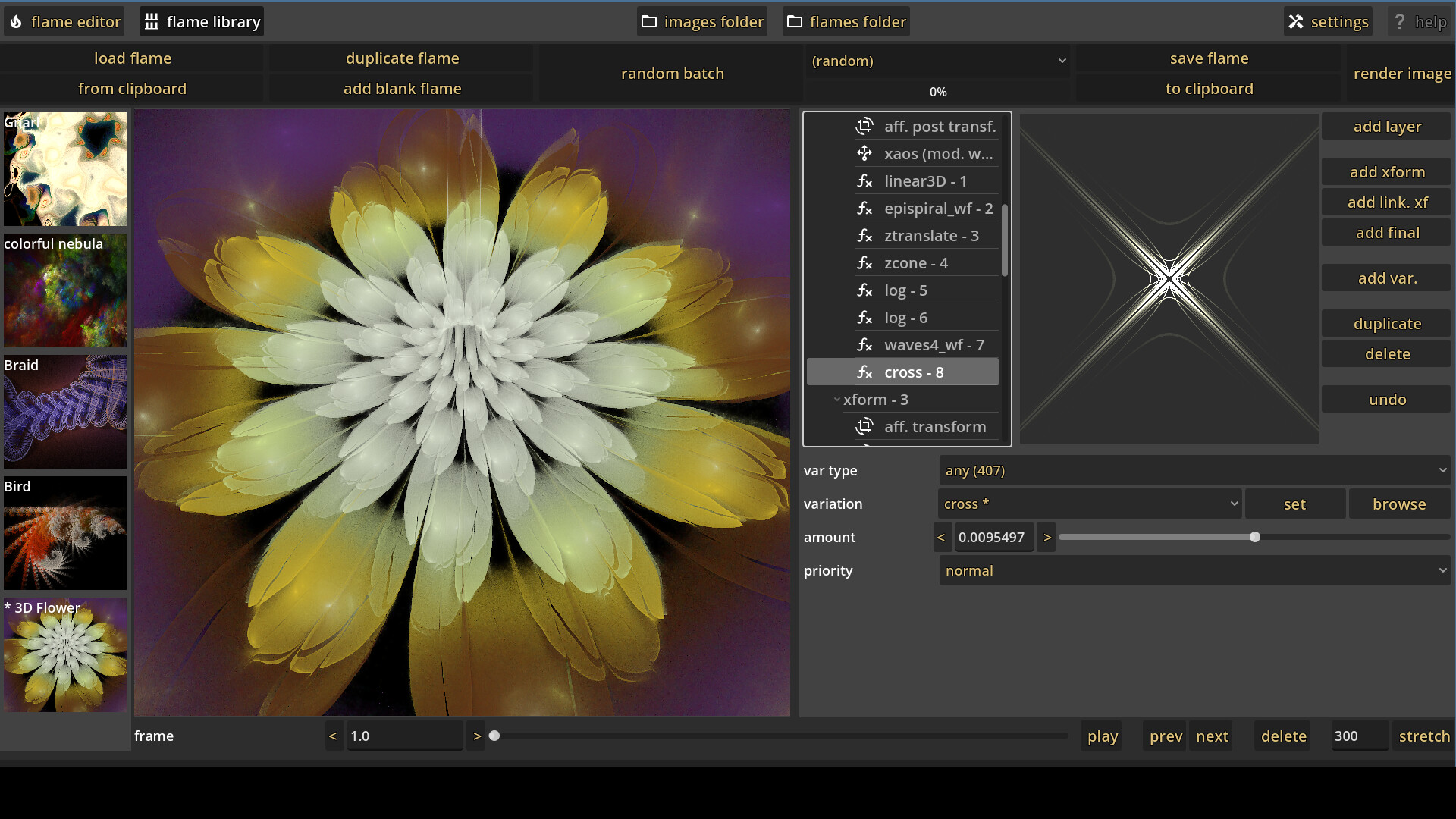Click the xaos (mod. w...) transform icon

click(x=864, y=153)
